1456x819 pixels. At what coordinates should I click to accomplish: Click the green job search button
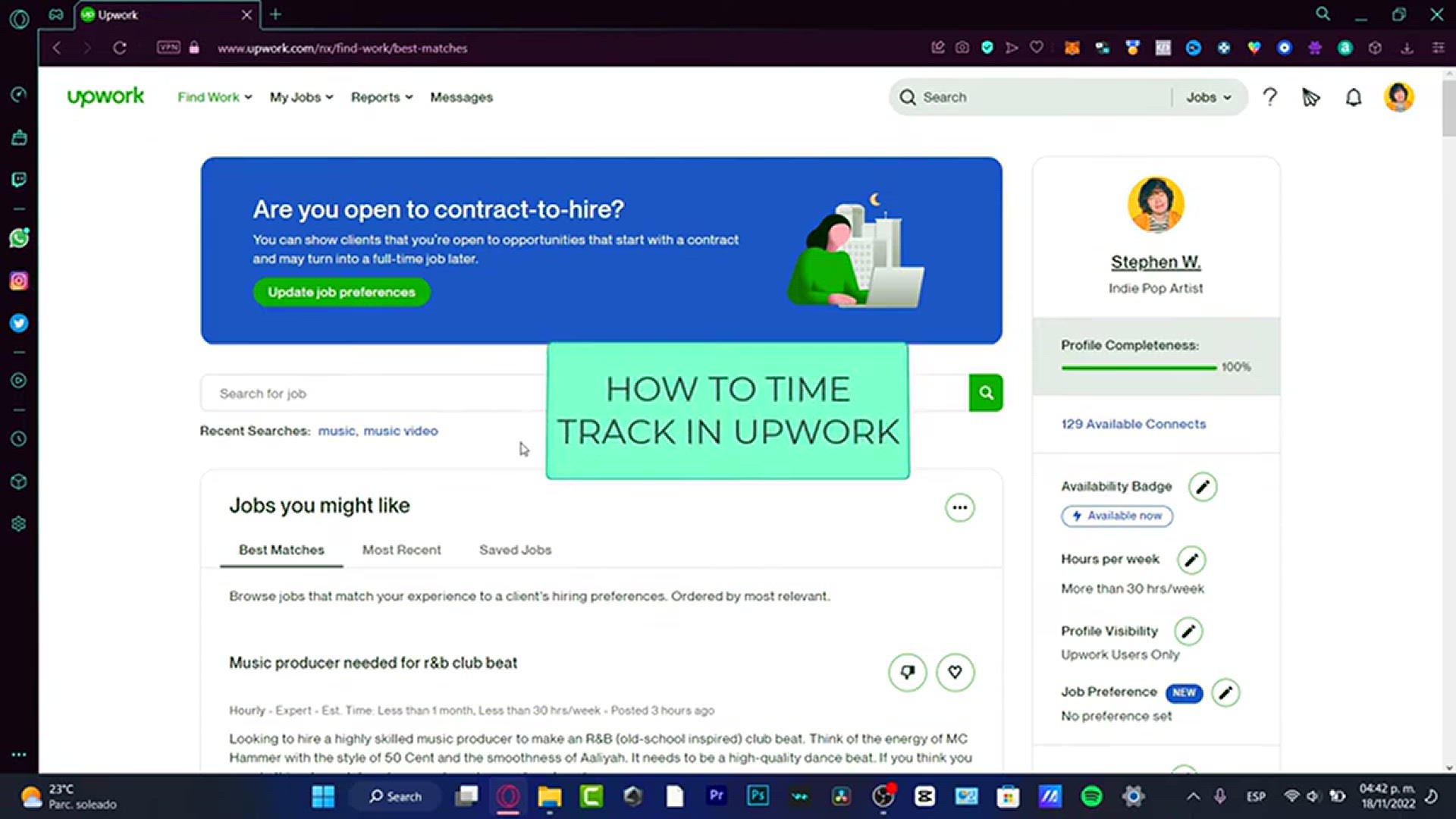pos(986,393)
